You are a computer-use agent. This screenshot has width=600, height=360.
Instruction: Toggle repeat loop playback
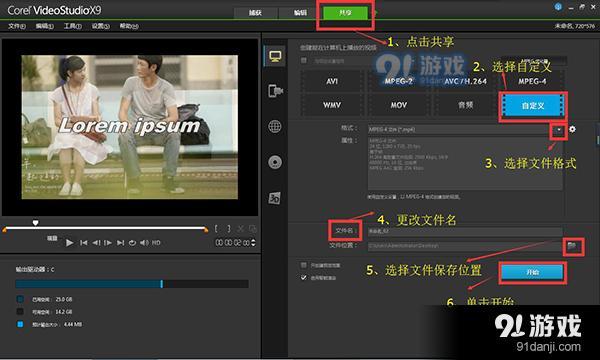(x=132, y=243)
